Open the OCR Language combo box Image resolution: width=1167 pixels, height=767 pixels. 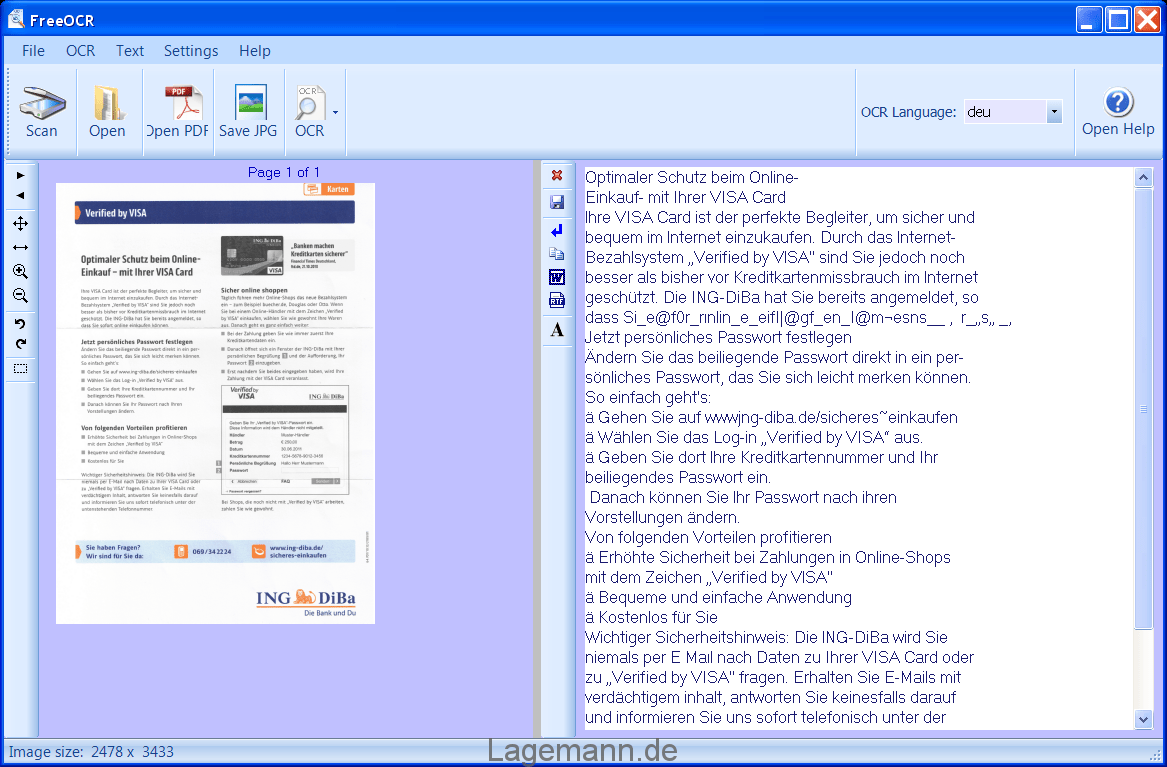coord(1013,112)
